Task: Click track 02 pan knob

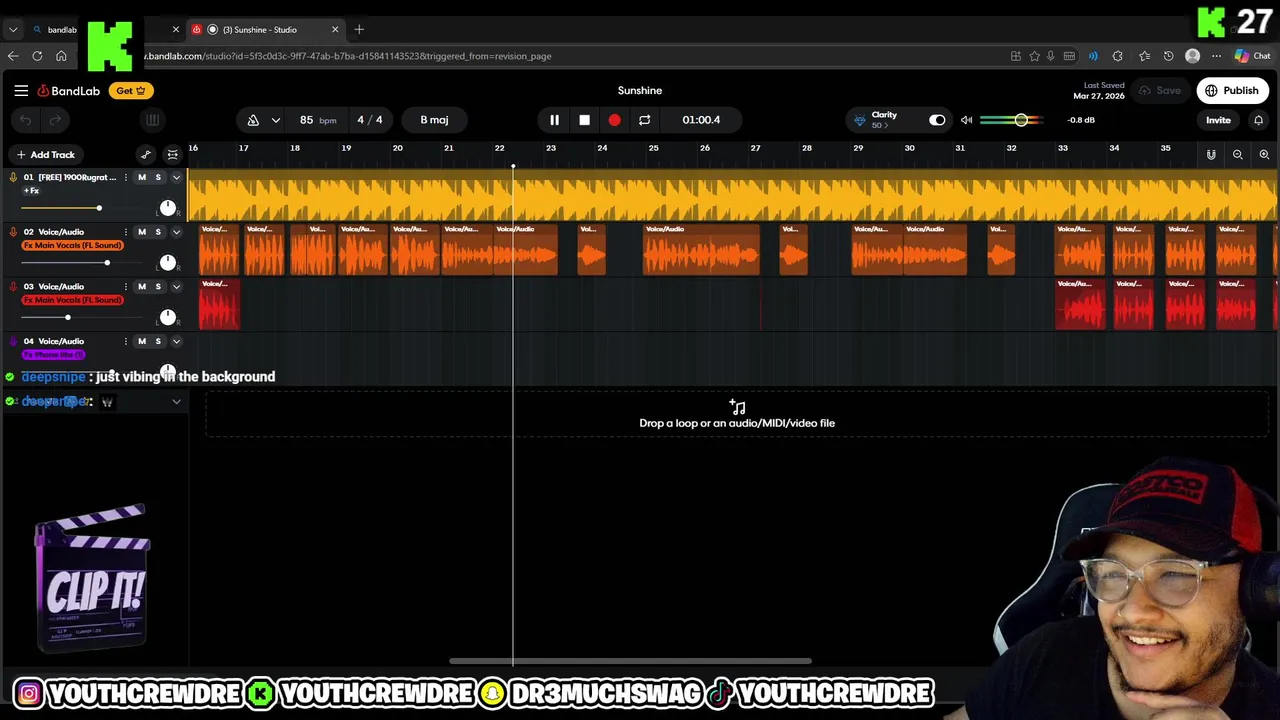Action: 168,263
